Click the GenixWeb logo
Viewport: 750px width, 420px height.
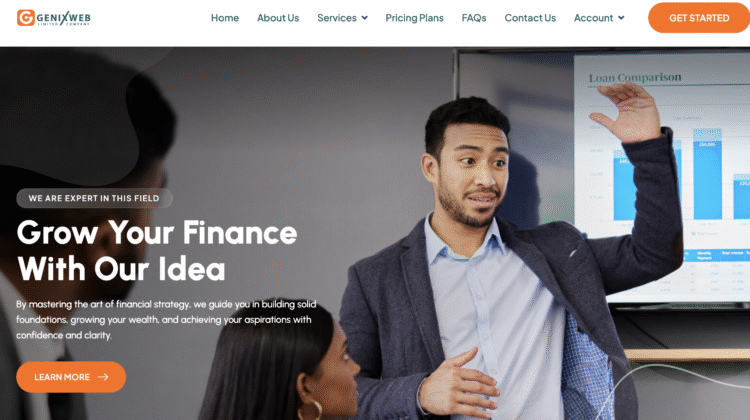(x=54, y=18)
